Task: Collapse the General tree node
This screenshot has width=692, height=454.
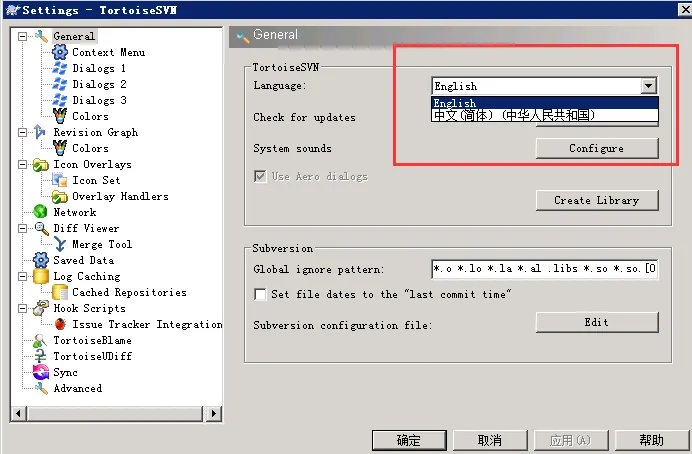Action: pos(22,36)
